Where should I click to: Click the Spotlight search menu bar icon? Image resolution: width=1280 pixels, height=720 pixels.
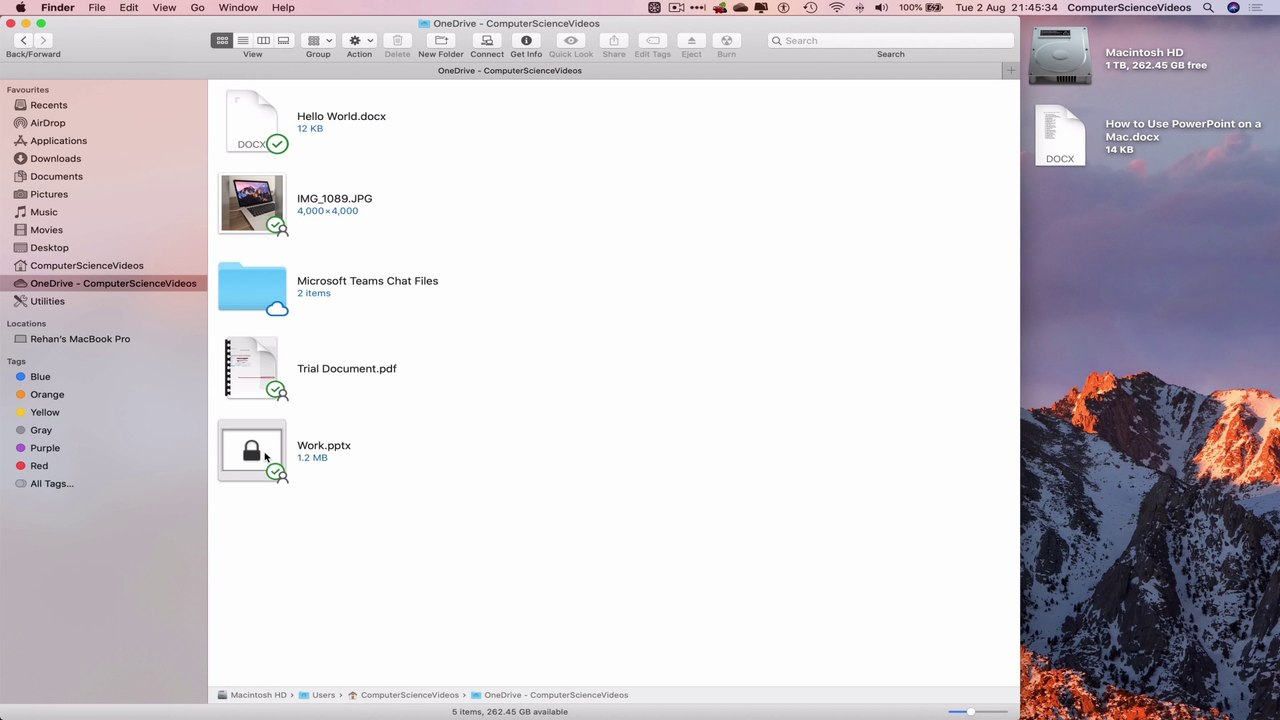pyautogui.click(x=1208, y=7)
